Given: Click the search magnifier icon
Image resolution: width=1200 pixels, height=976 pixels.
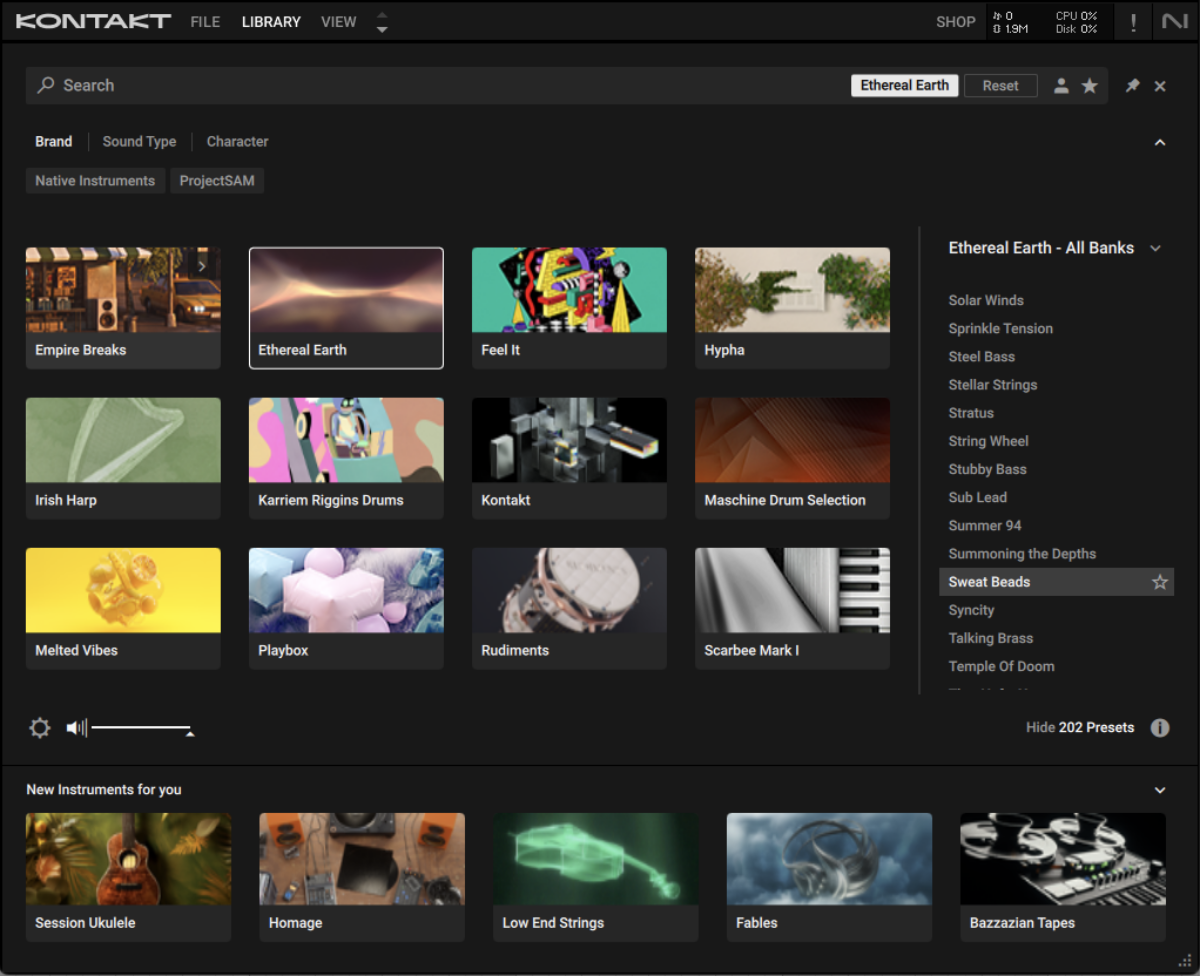Looking at the screenshot, I should (x=46, y=85).
